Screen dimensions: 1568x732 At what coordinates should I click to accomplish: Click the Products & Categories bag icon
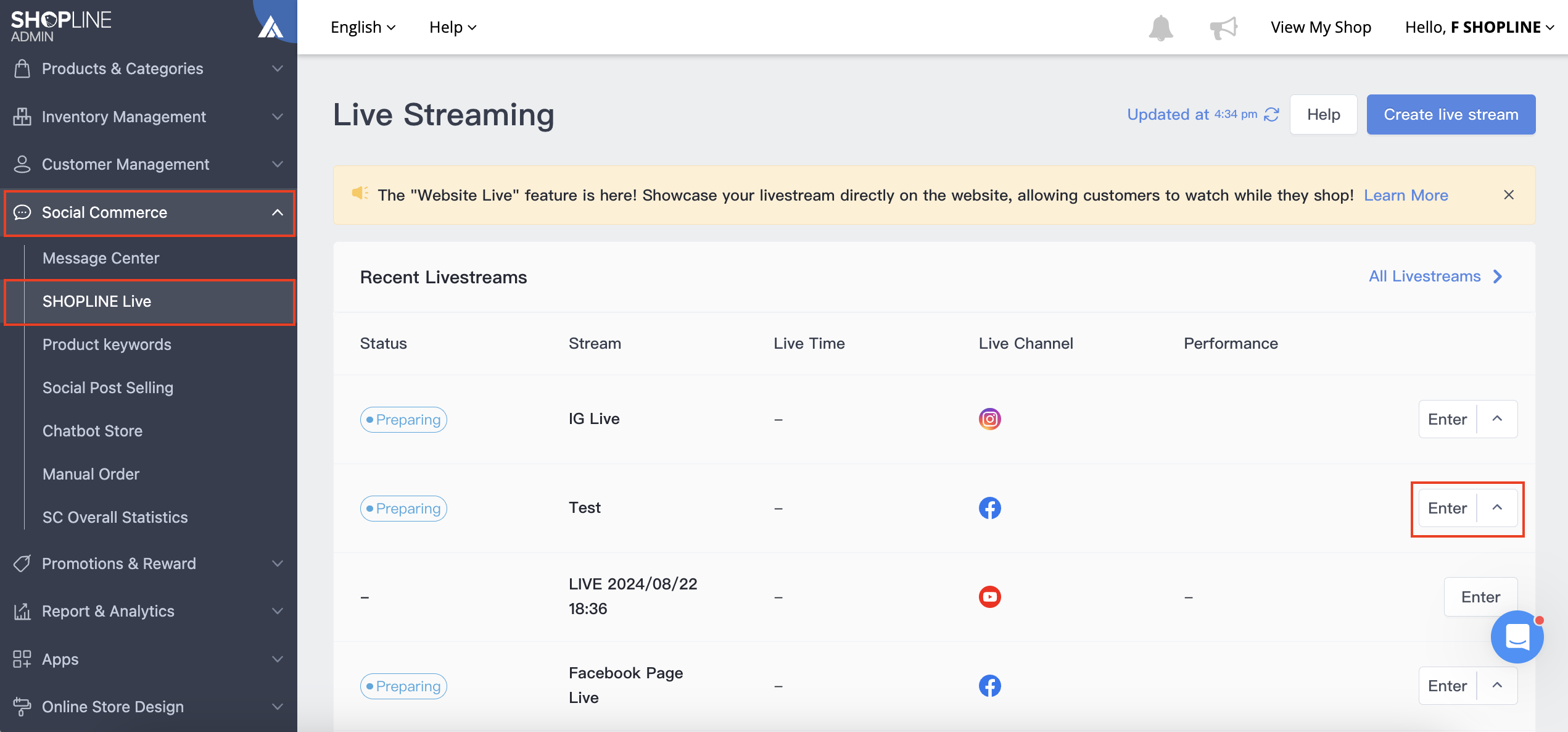click(x=22, y=69)
